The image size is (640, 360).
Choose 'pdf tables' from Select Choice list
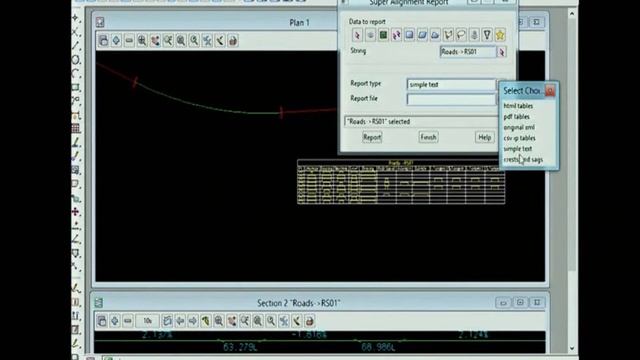(516, 117)
